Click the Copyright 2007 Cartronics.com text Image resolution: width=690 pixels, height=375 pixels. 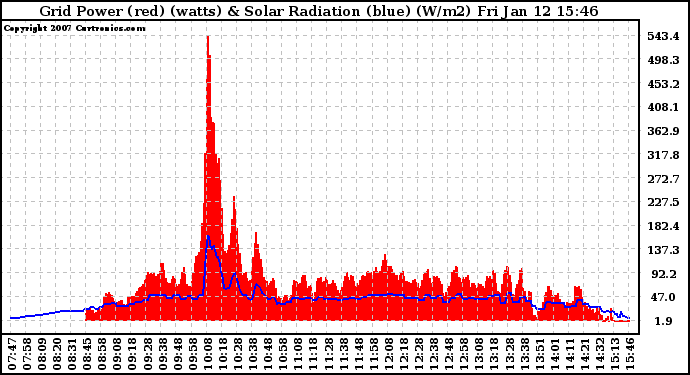[74, 28]
